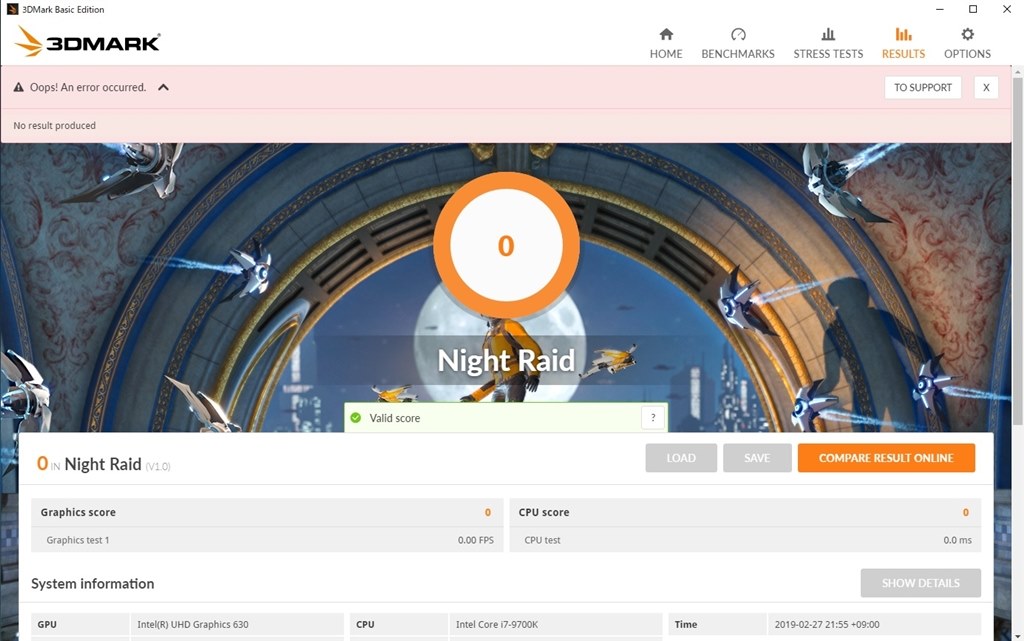Click the TO SUPPORT button

pyautogui.click(x=923, y=87)
